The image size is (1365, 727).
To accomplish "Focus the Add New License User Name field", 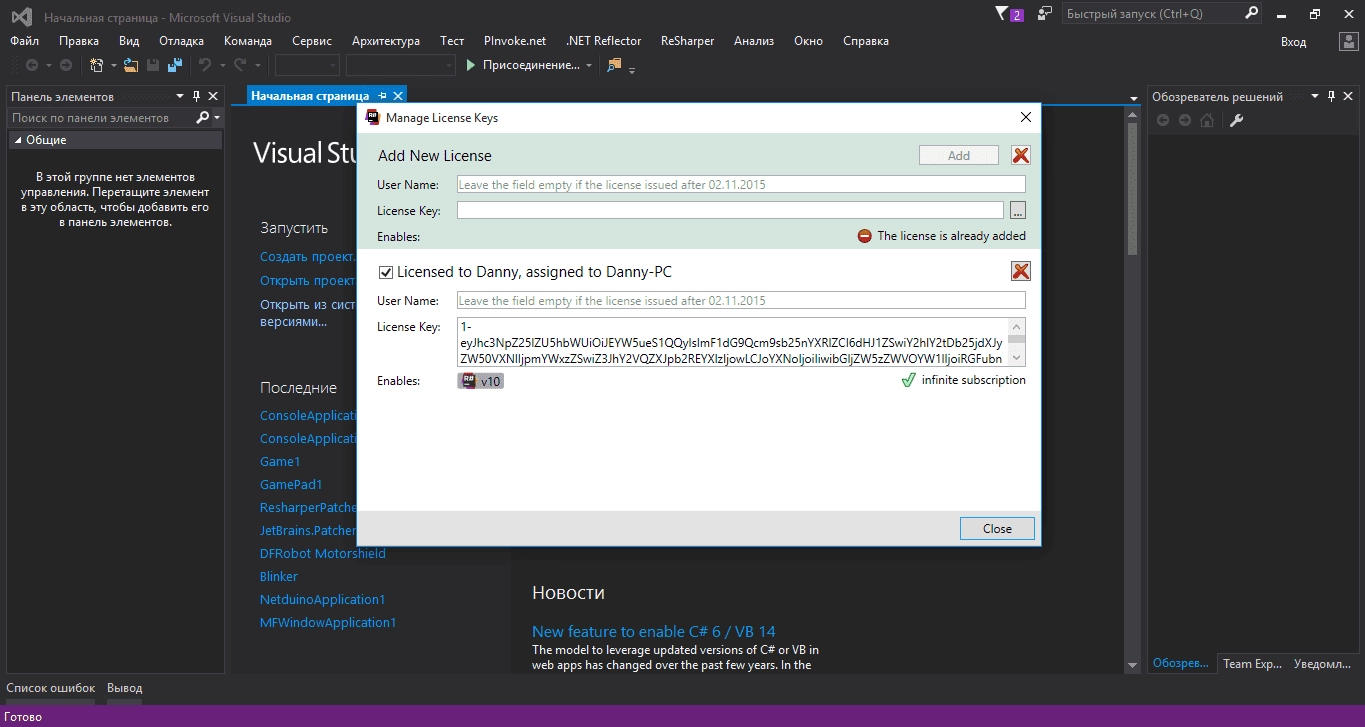I will click(741, 184).
